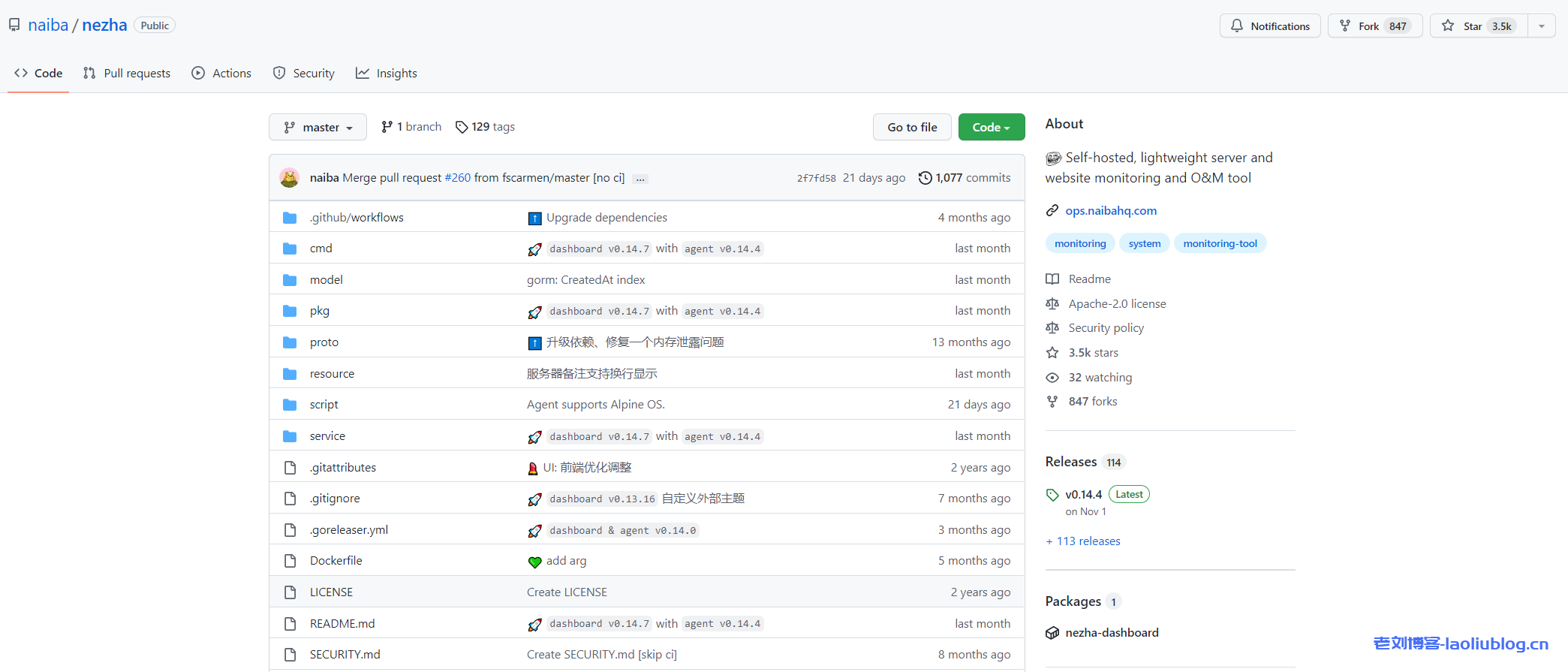Open the Security tab
1568x672 pixels.
(x=304, y=74)
